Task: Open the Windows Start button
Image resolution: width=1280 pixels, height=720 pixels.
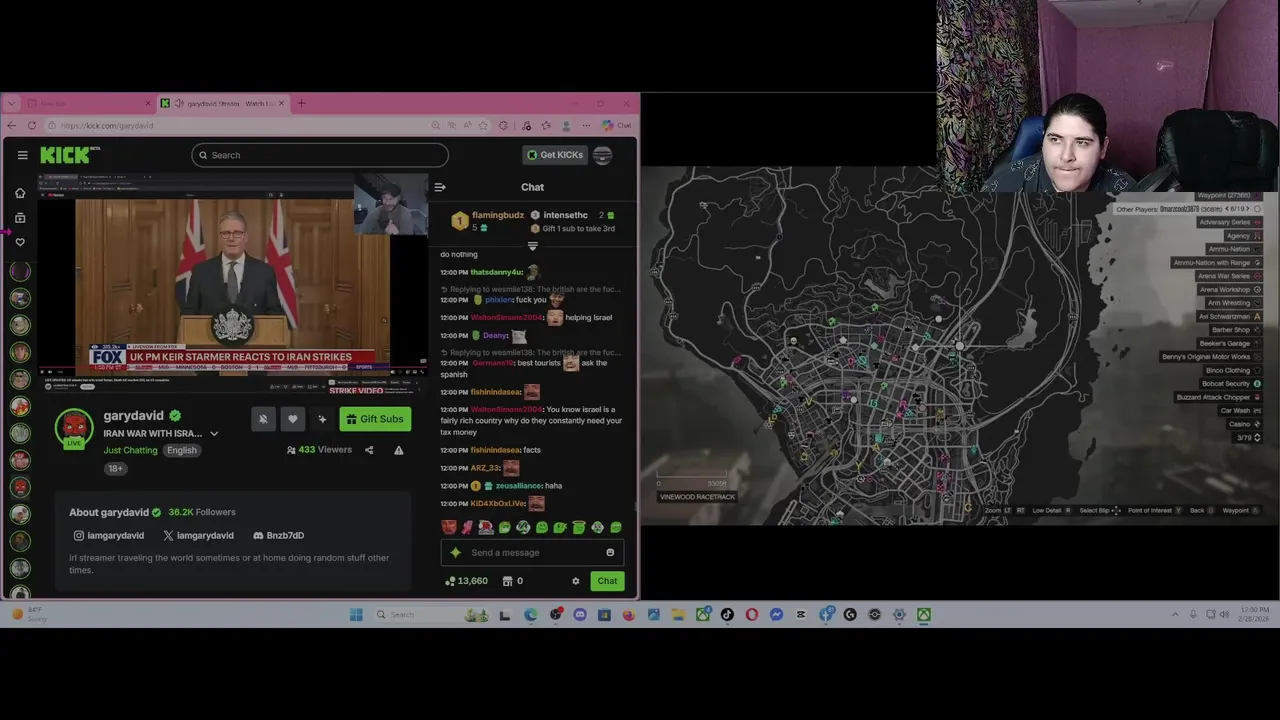Action: (356, 615)
